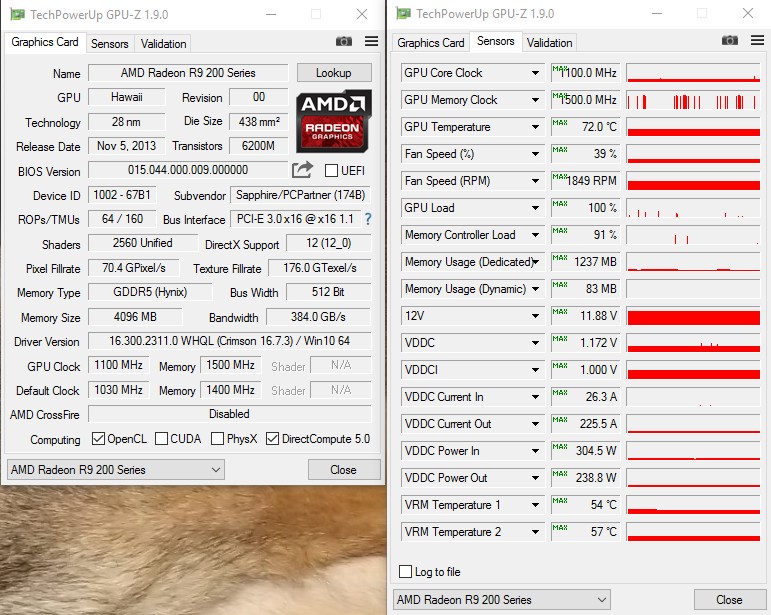Viewport: 771px width, 615px height.
Task: Open the VRM Temperature 1 dropdown
Action: [x=535, y=505]
